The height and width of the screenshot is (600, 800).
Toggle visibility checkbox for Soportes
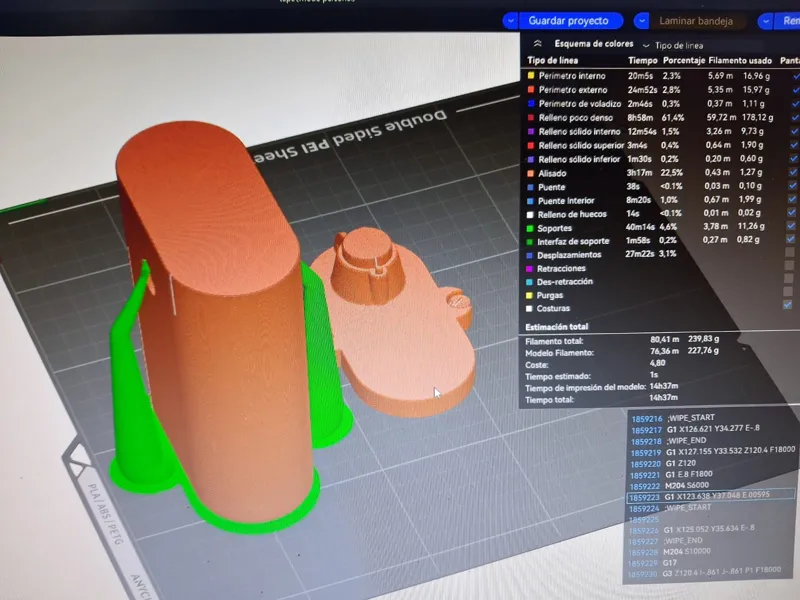tap(791, 226)
